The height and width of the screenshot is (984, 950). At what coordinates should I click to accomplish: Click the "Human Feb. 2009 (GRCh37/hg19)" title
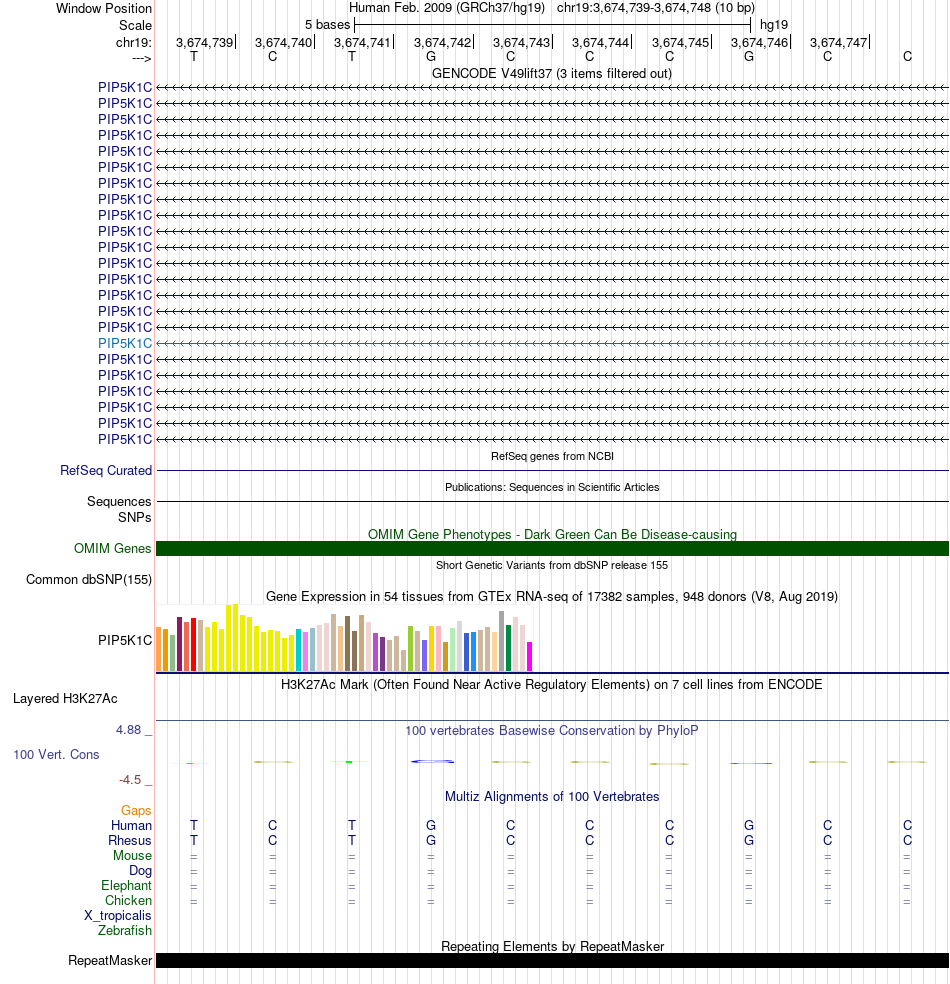coord(447,8)
